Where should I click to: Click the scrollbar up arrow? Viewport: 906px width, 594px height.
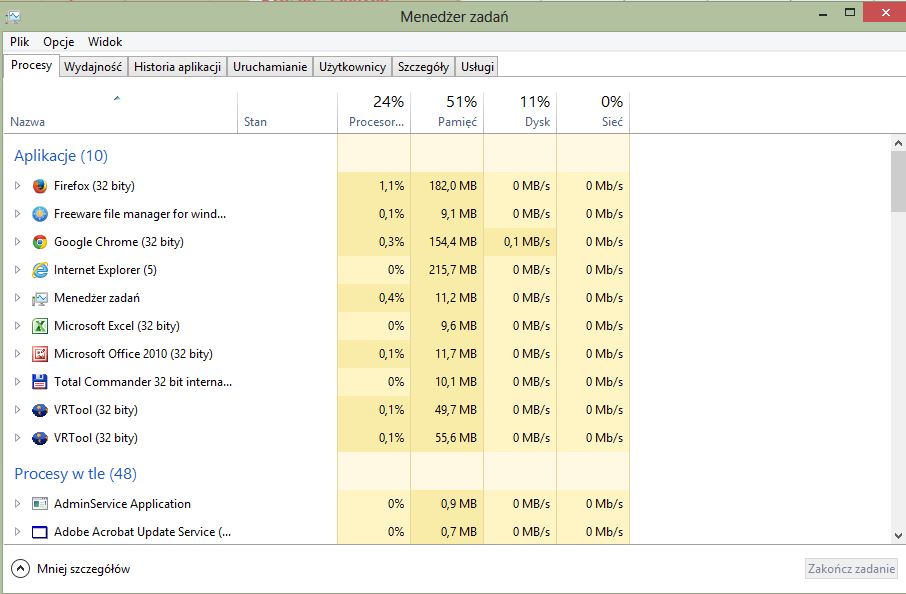click(898, 142)
